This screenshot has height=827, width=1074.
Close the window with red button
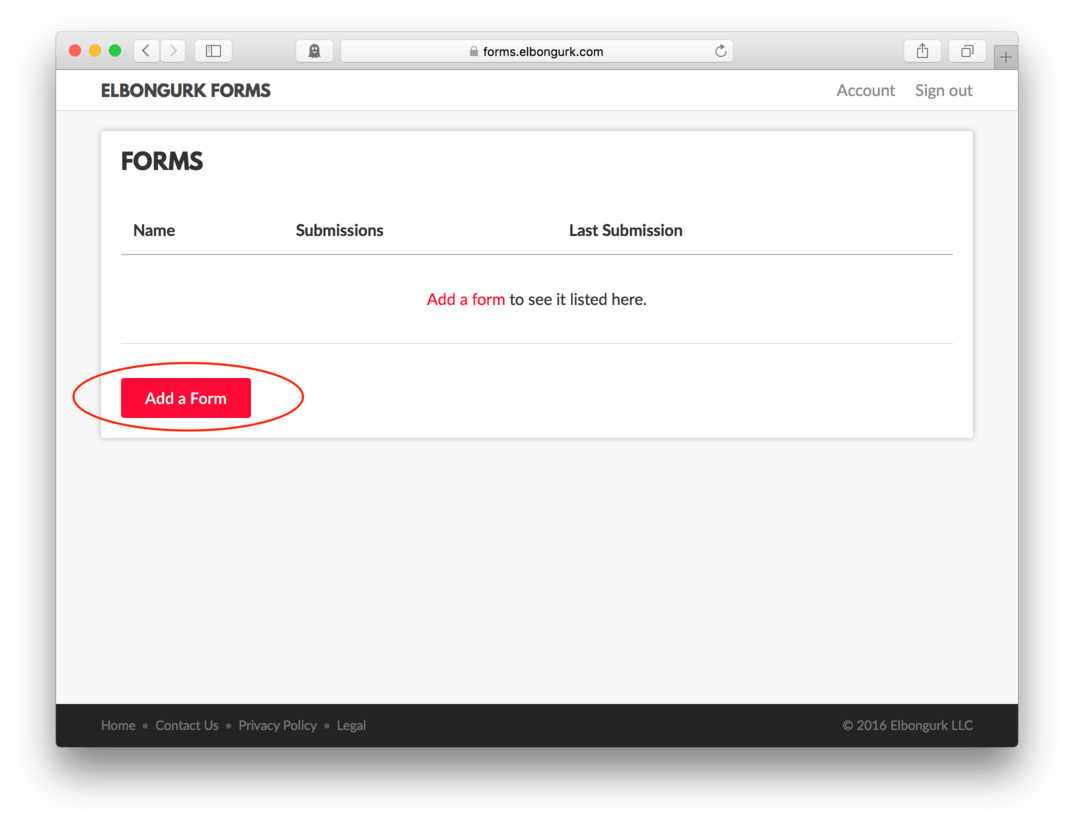click(75, 51)
